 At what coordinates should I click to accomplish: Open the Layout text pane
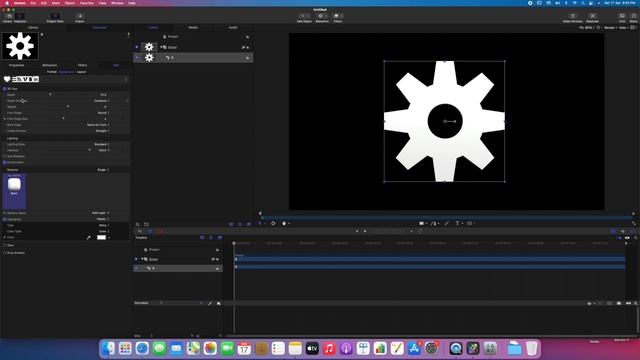(x=82, y=72)
